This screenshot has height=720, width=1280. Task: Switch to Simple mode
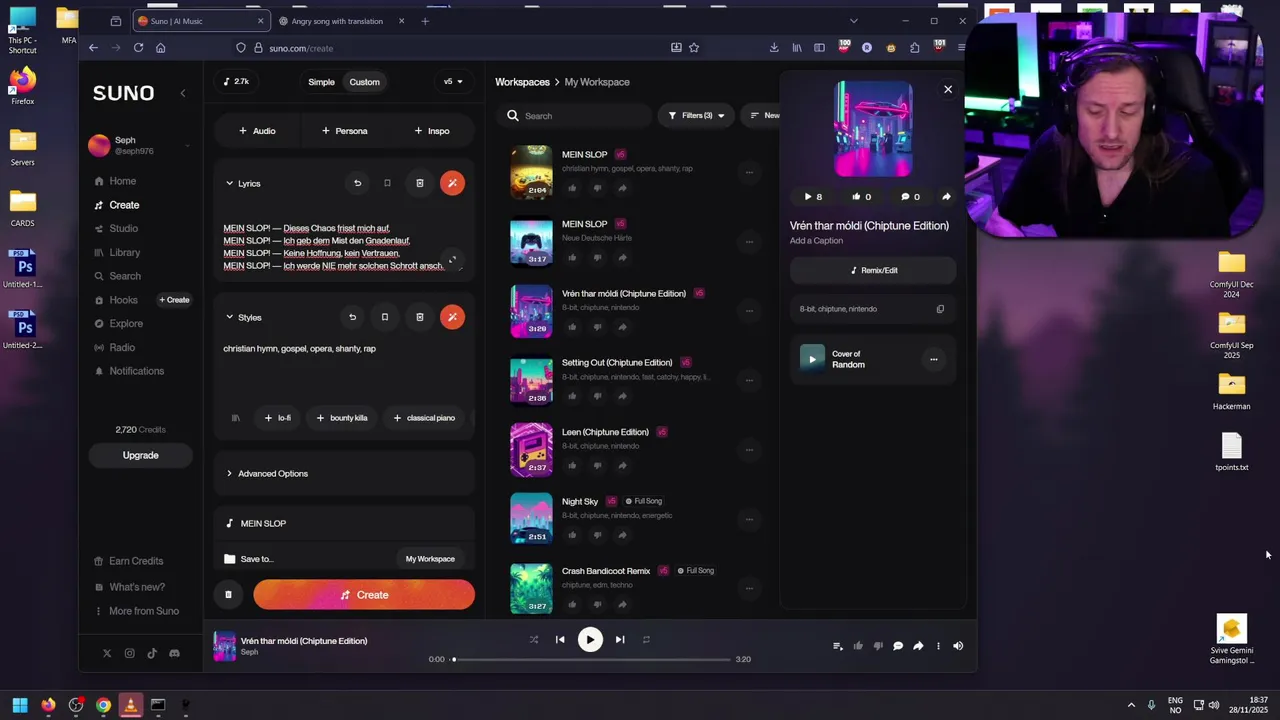pyautogui.click(x=321, y=82)
